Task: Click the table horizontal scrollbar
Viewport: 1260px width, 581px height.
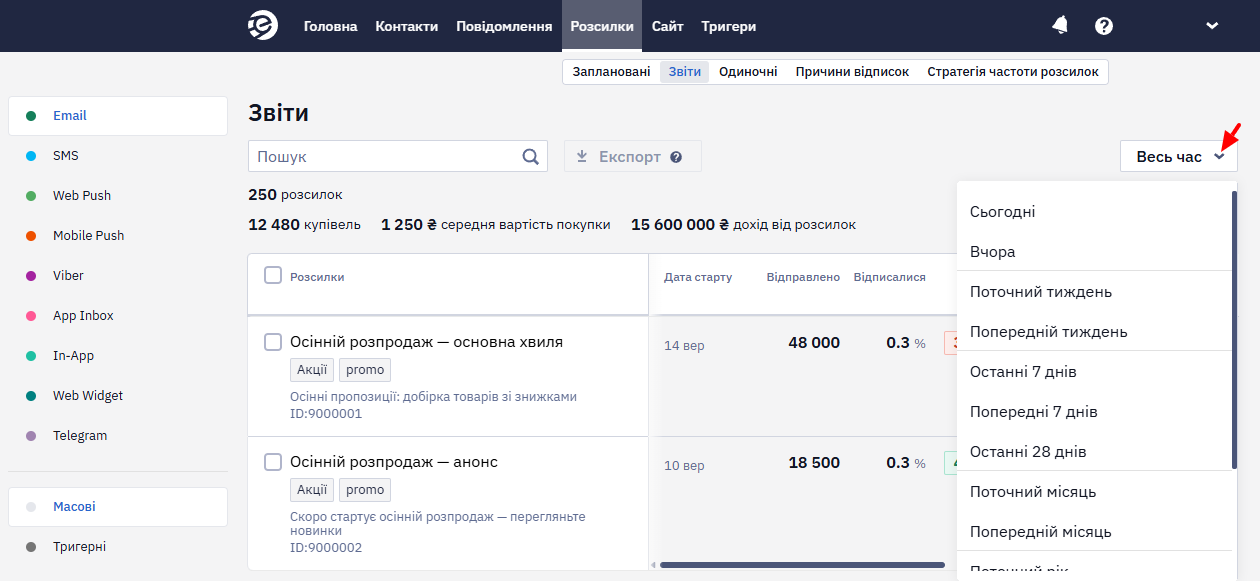Action: click(802, 565)
